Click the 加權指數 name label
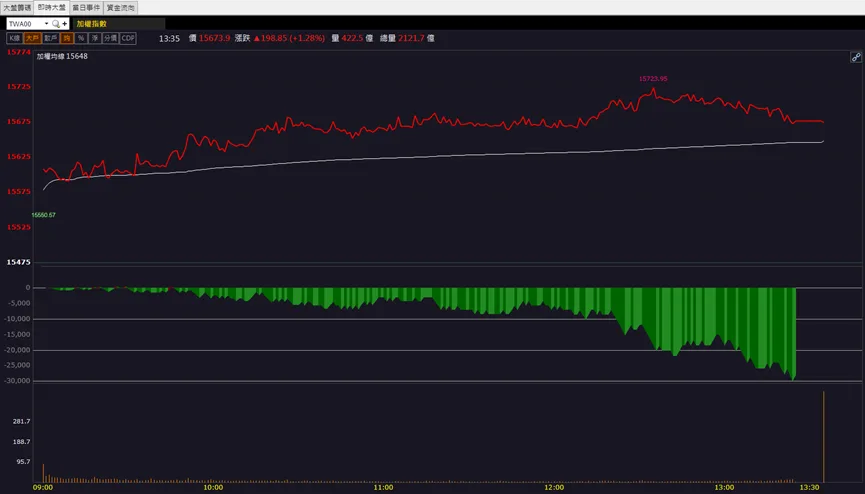 pos(92,24)
